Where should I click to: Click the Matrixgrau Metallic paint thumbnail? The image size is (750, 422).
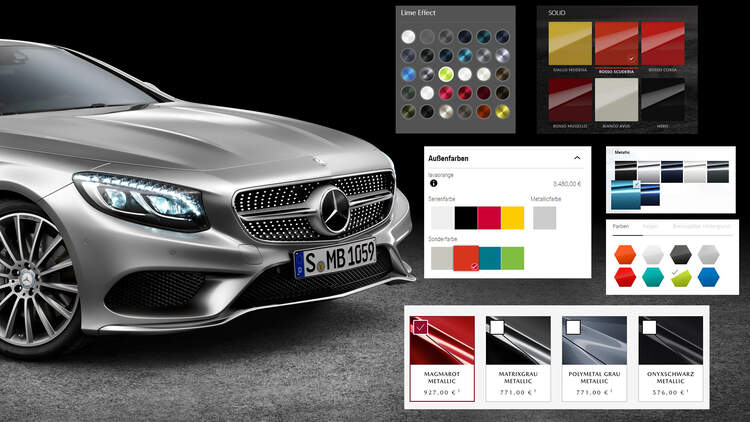[518, 340]
